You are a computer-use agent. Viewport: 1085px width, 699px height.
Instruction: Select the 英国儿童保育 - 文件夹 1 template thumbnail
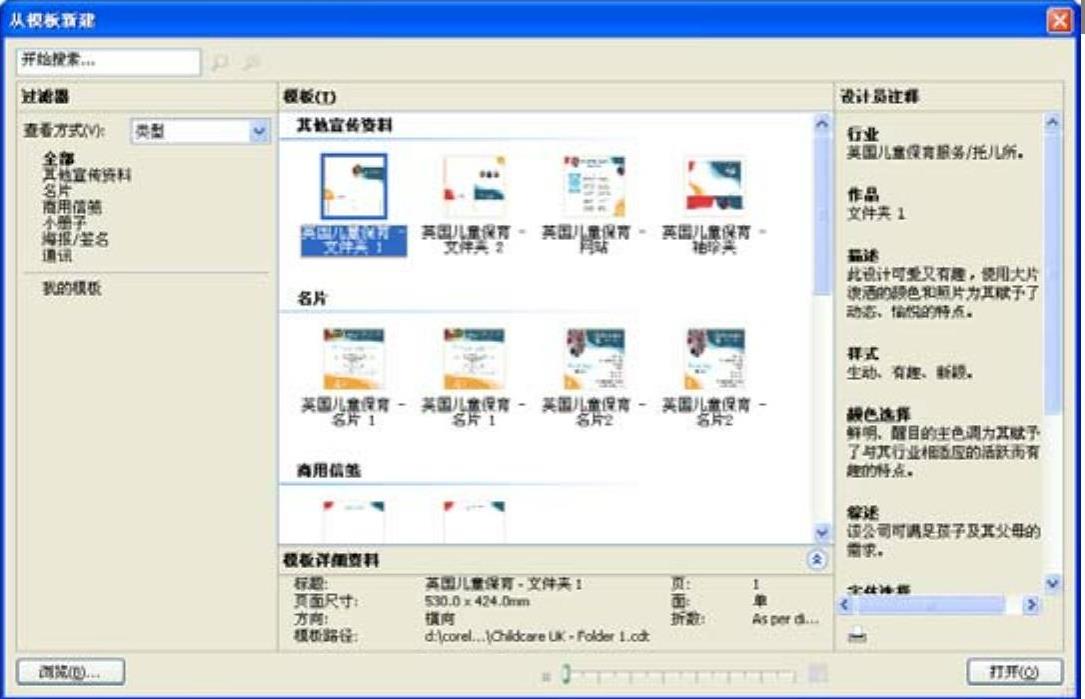[354, 187]
